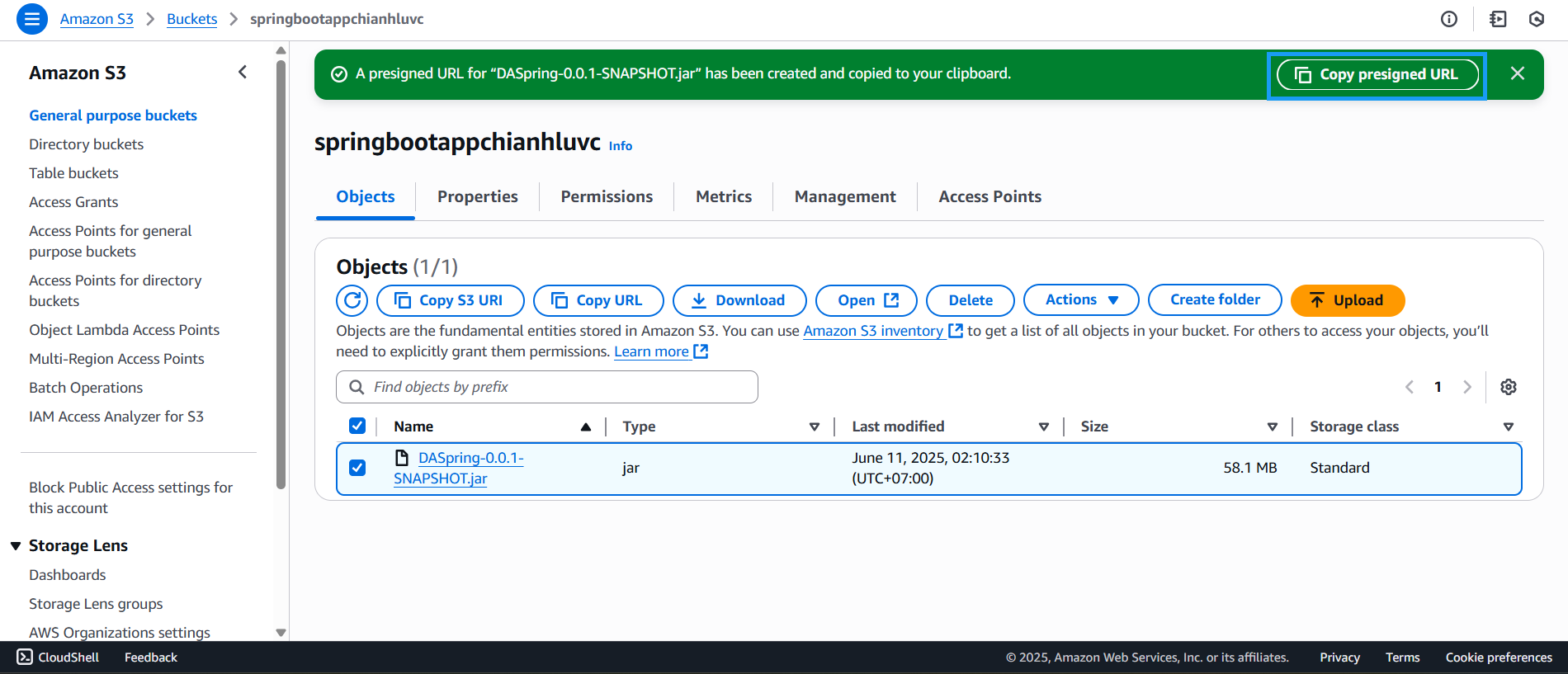Screen dimensions: 1568x674
Task: Open the selected object in new tab
Action: [867, 300]
